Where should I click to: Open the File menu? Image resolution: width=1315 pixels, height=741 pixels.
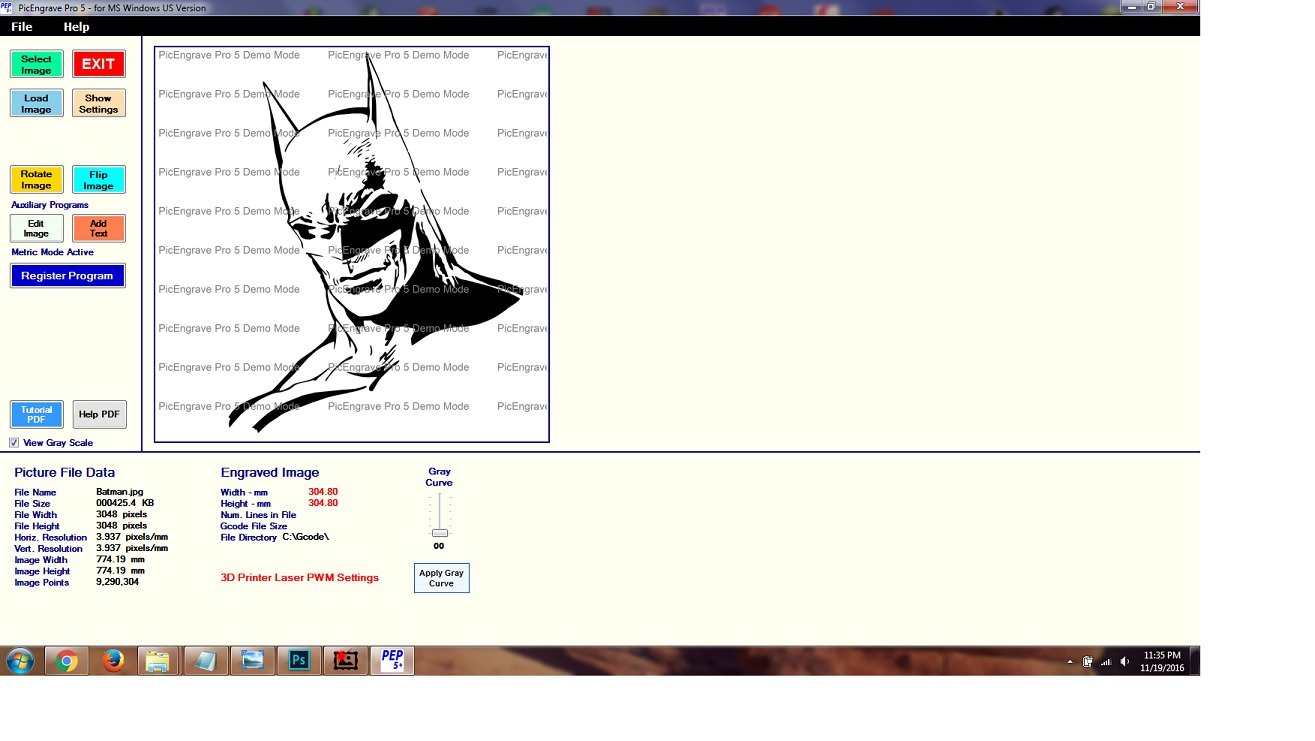click(22, 27)
